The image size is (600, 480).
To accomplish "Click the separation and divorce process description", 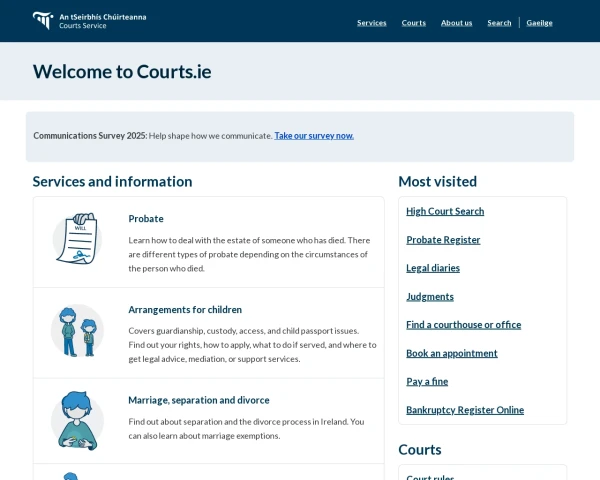I will (246, 429).
